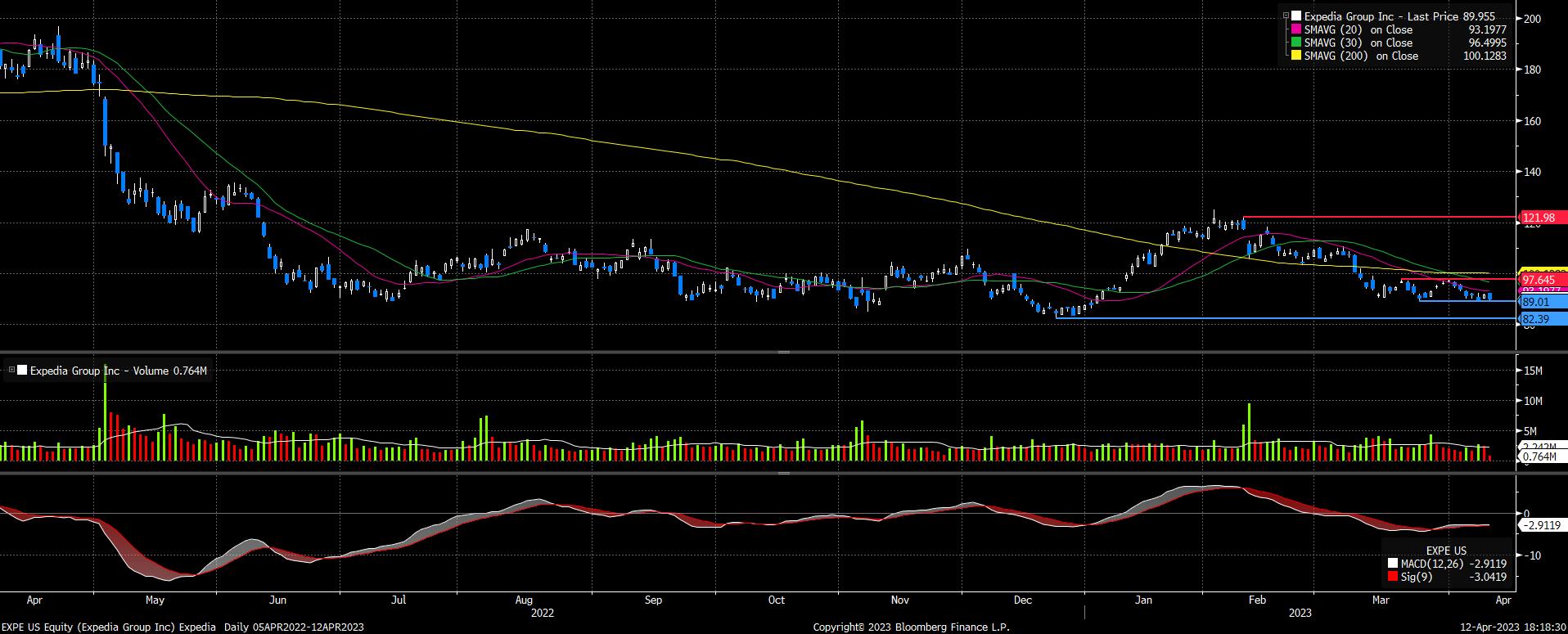This screenshot has height=634, width=1568.
Task: Click the 2023 year axis label
Action: [x=1300, y=613]
